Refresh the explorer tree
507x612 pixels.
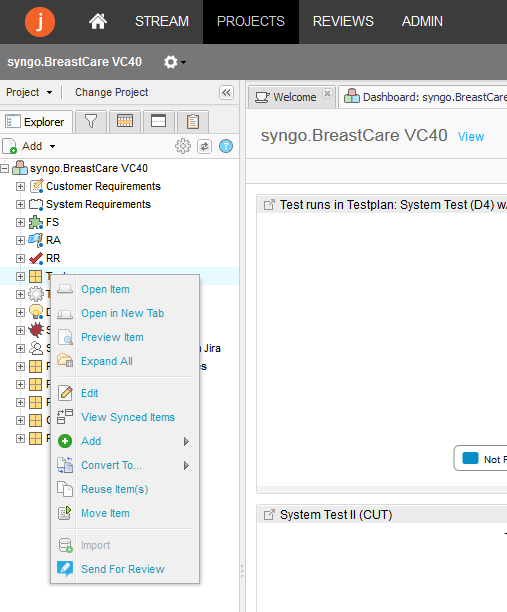click(x=205, y=146)
